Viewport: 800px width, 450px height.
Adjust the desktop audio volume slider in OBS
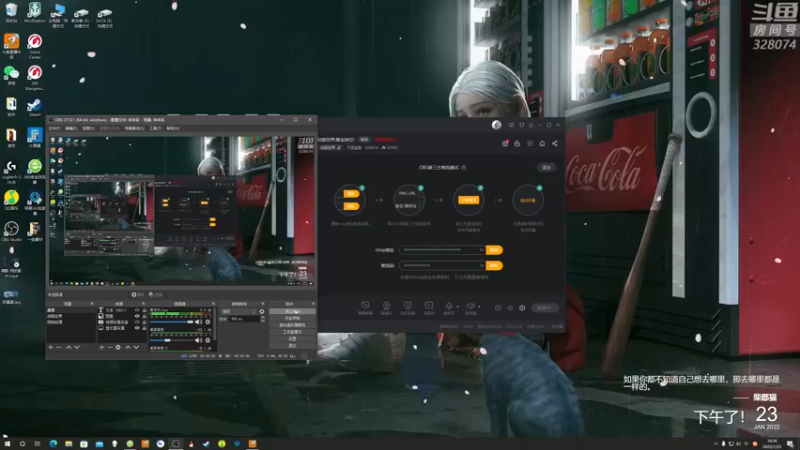pos(171,340)
